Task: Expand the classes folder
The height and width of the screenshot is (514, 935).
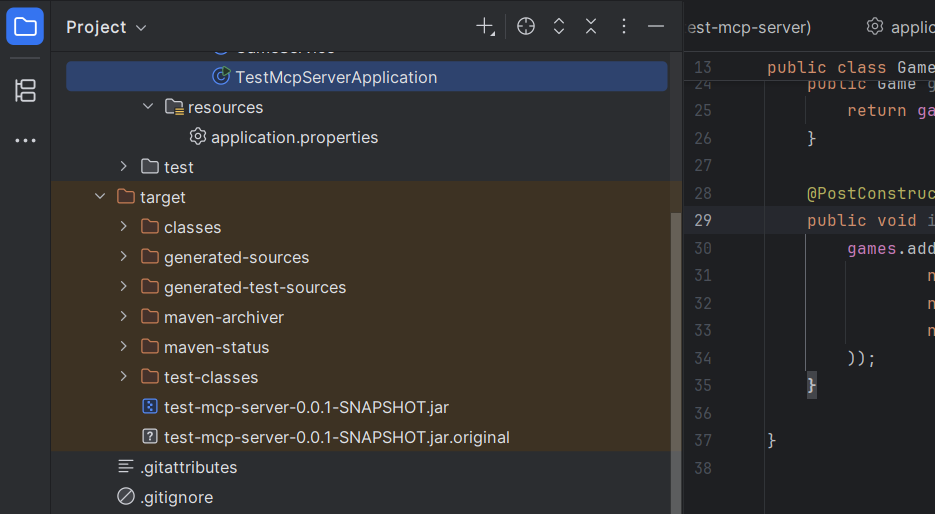Action: (x=123, y=227)
